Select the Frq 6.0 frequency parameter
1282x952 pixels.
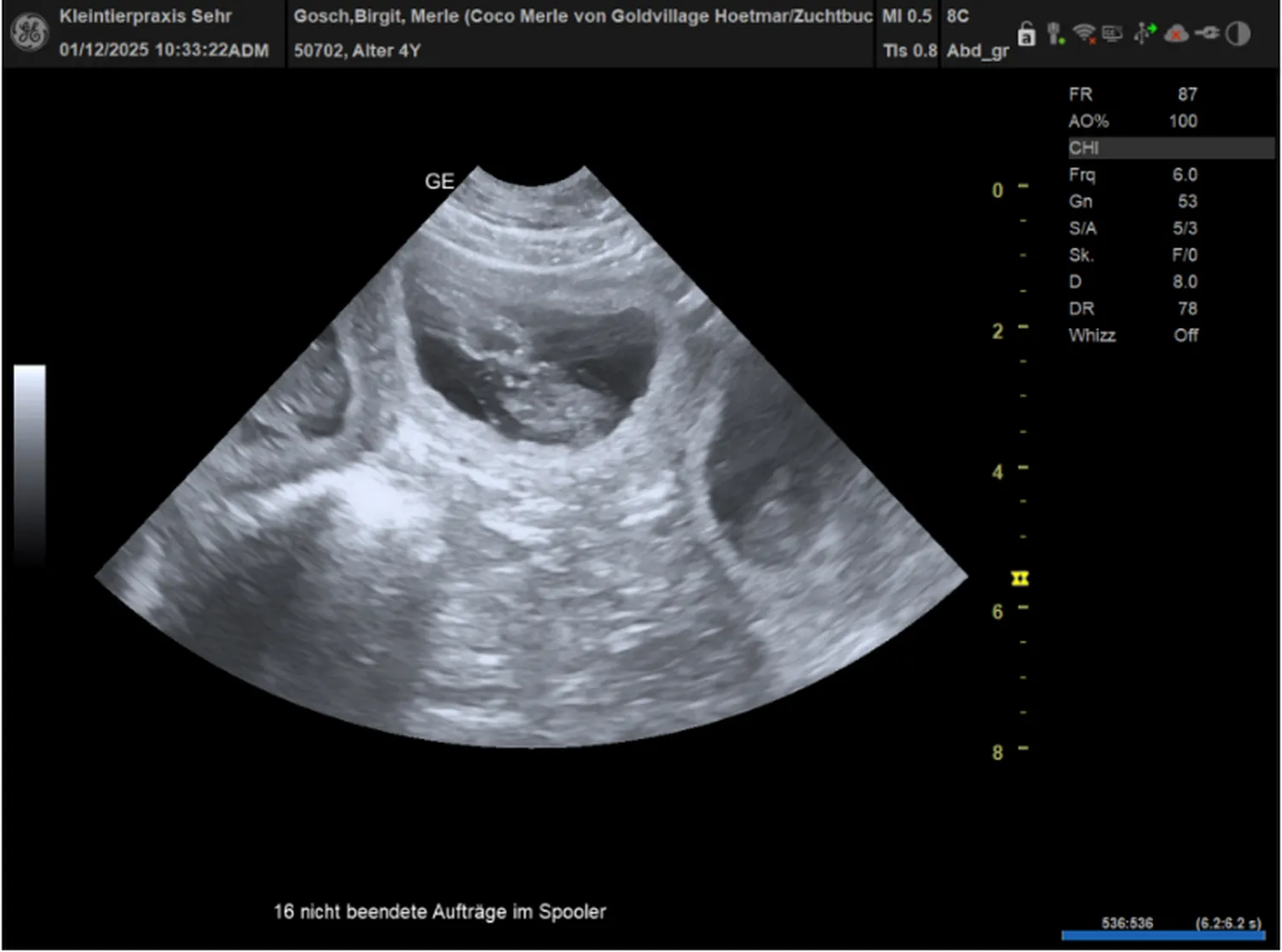pyautogui.click(x=1132, y=174)
